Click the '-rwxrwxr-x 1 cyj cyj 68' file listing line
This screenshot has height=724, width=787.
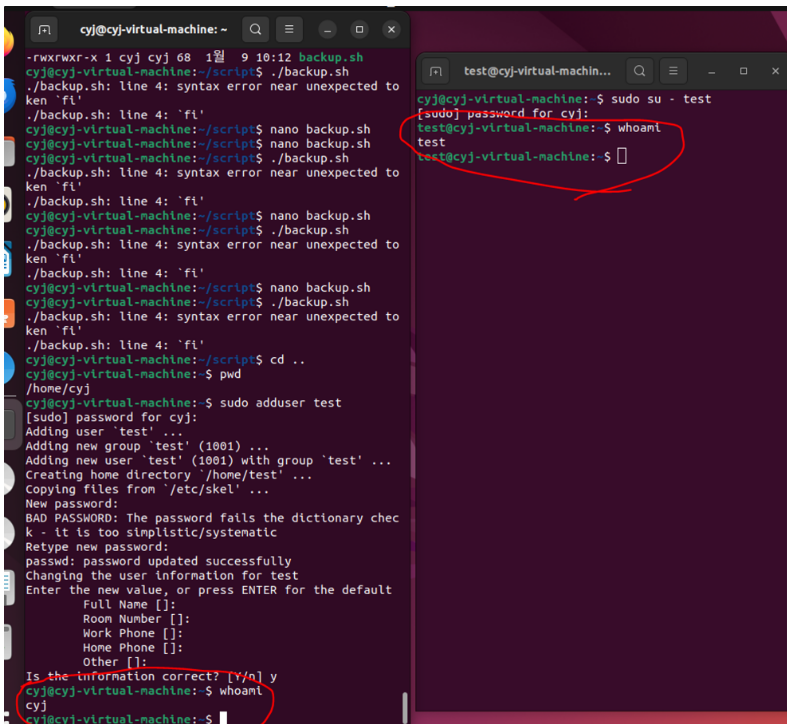coord(194,57)
